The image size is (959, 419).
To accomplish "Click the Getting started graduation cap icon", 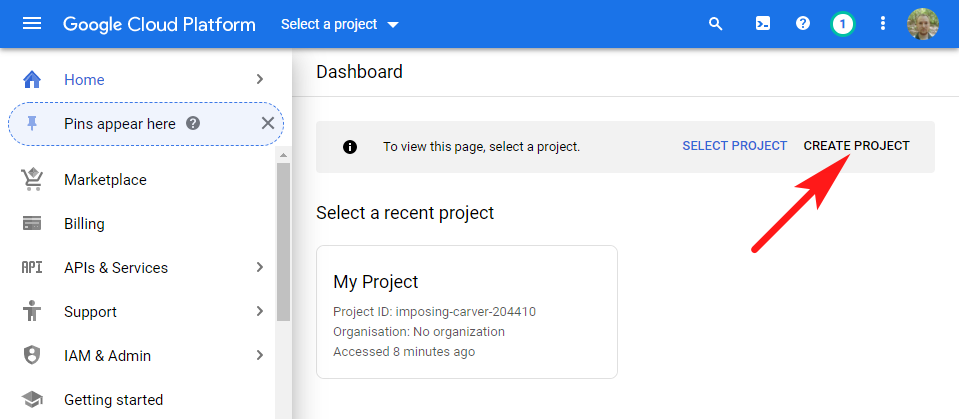I will 32,399.
